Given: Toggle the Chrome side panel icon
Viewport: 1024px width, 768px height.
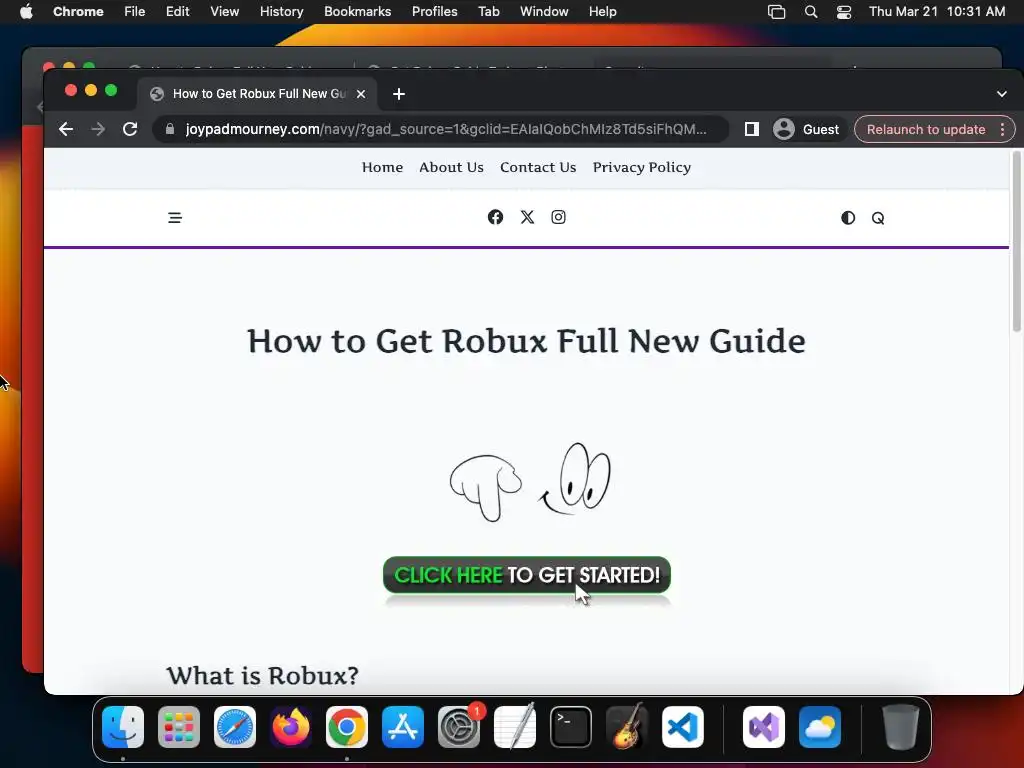Looking at the screenshot, I should click(752, 129).
